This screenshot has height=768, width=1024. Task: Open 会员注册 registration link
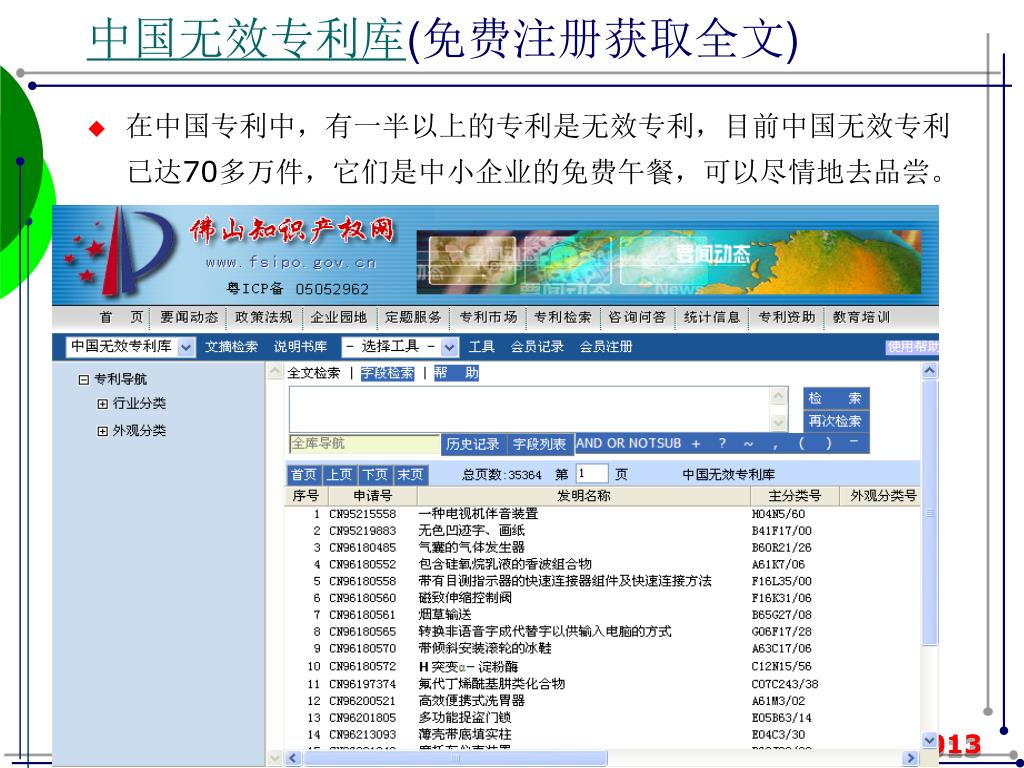point(605,347)
